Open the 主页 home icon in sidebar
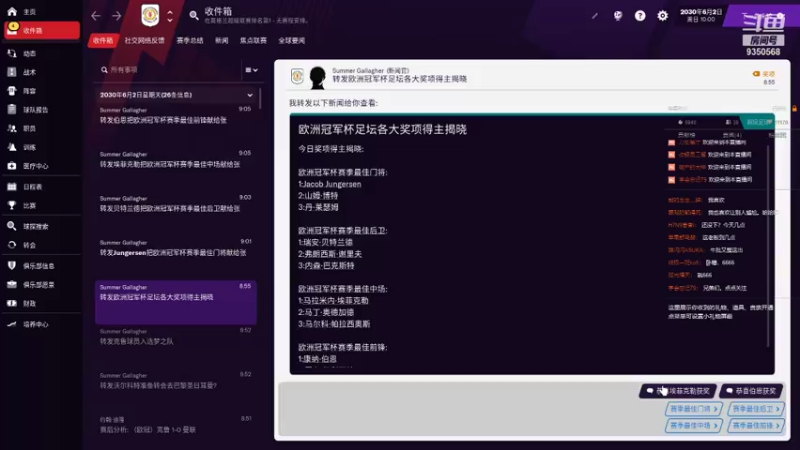 pos(12,11)
